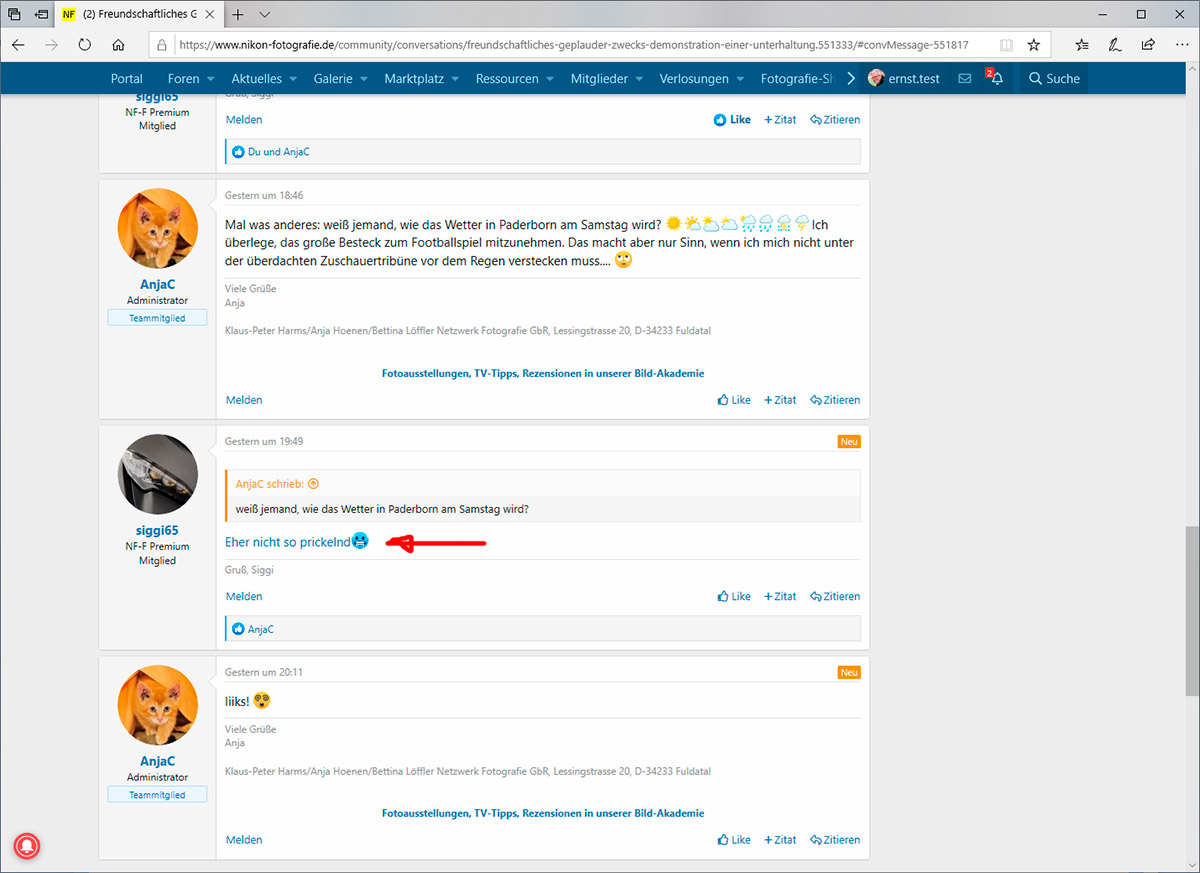This screenshot has height=873, width=1200.
Task: Reload the page with the refresh icon
Action: pos(85,45)
